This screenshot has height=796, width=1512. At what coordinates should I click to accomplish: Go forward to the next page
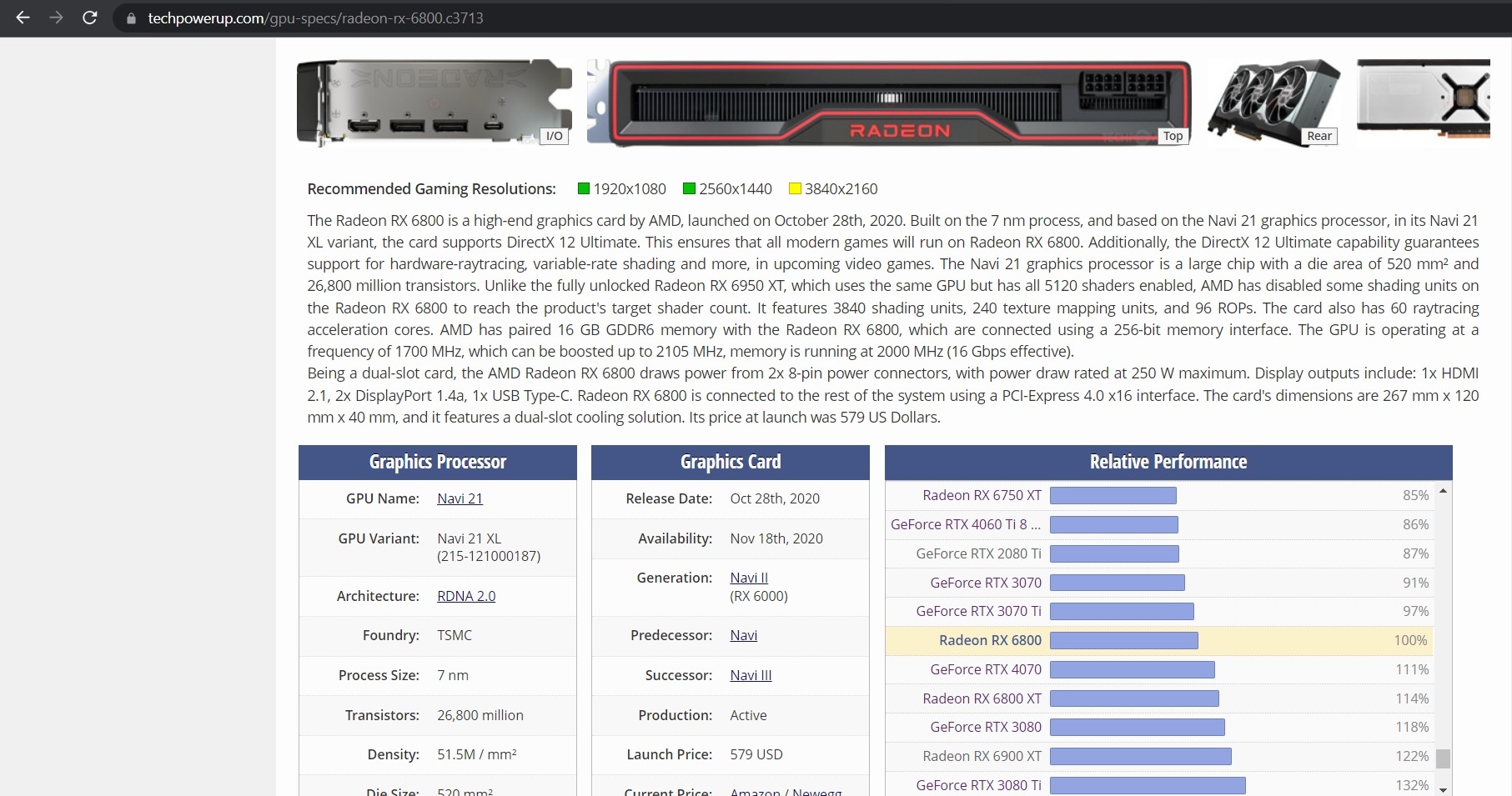57,18
